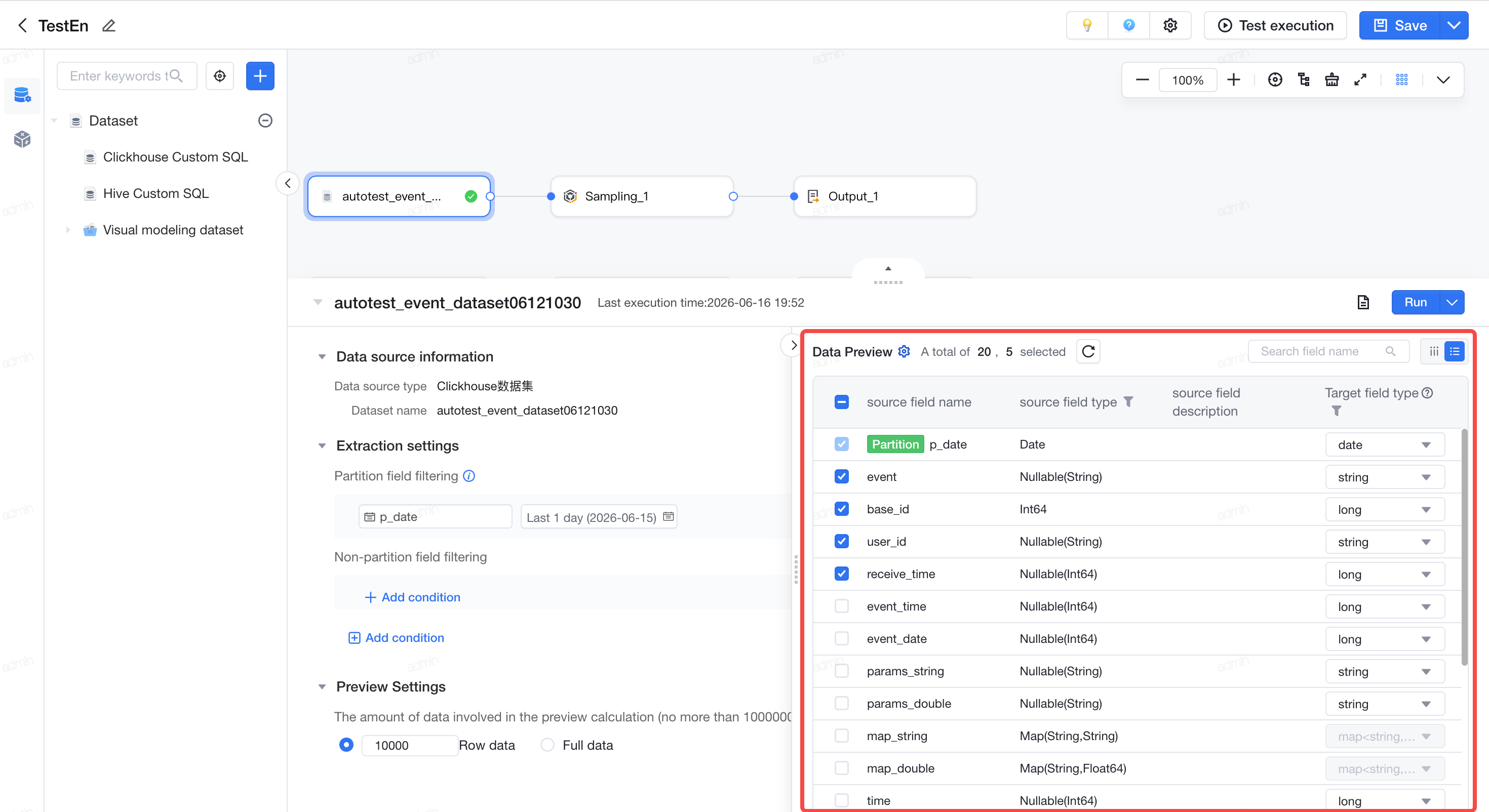Refresh the Data Preview with the reload icon

1088,351
